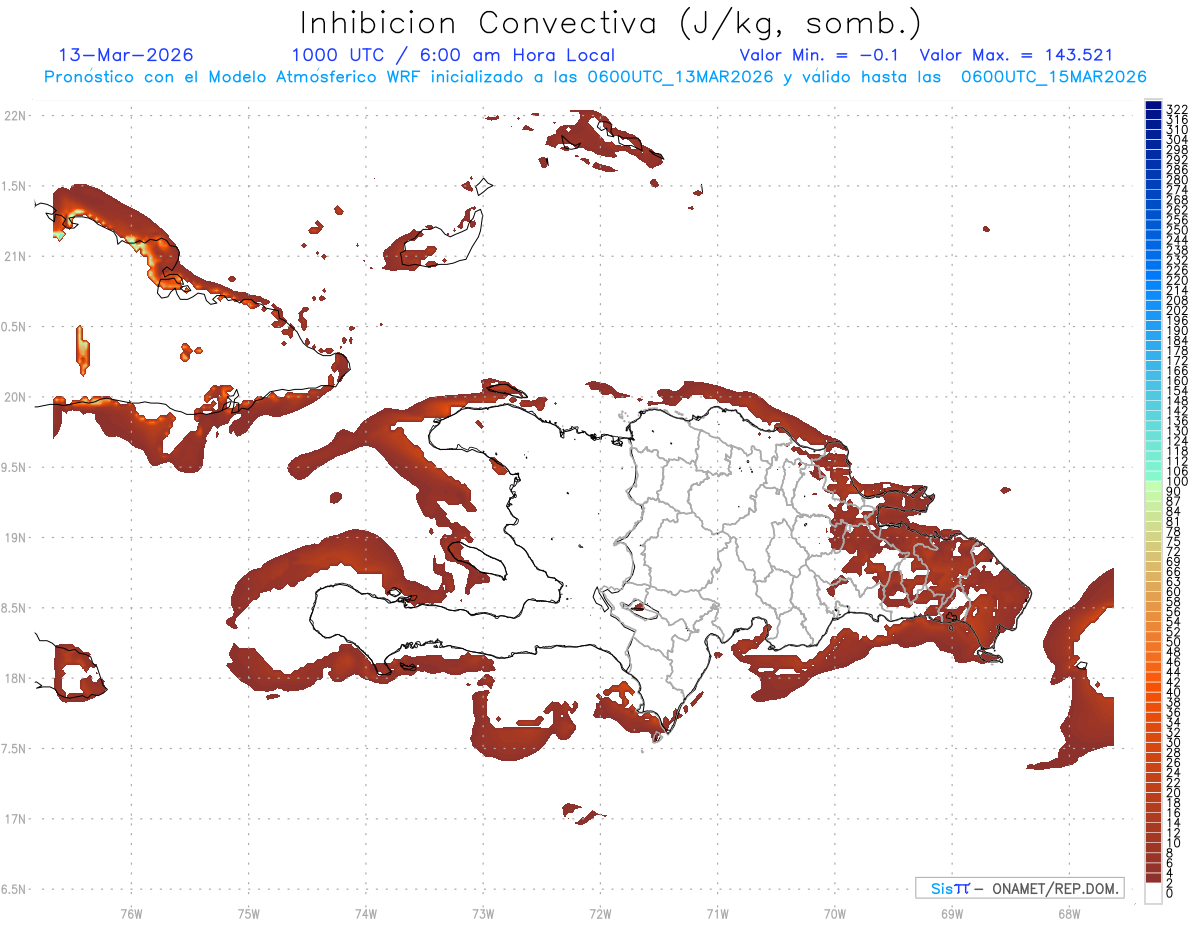Click the "68W" longitude label
Image resolution: width=1200 pixels, height=927 pixels.
[1068, 914]
